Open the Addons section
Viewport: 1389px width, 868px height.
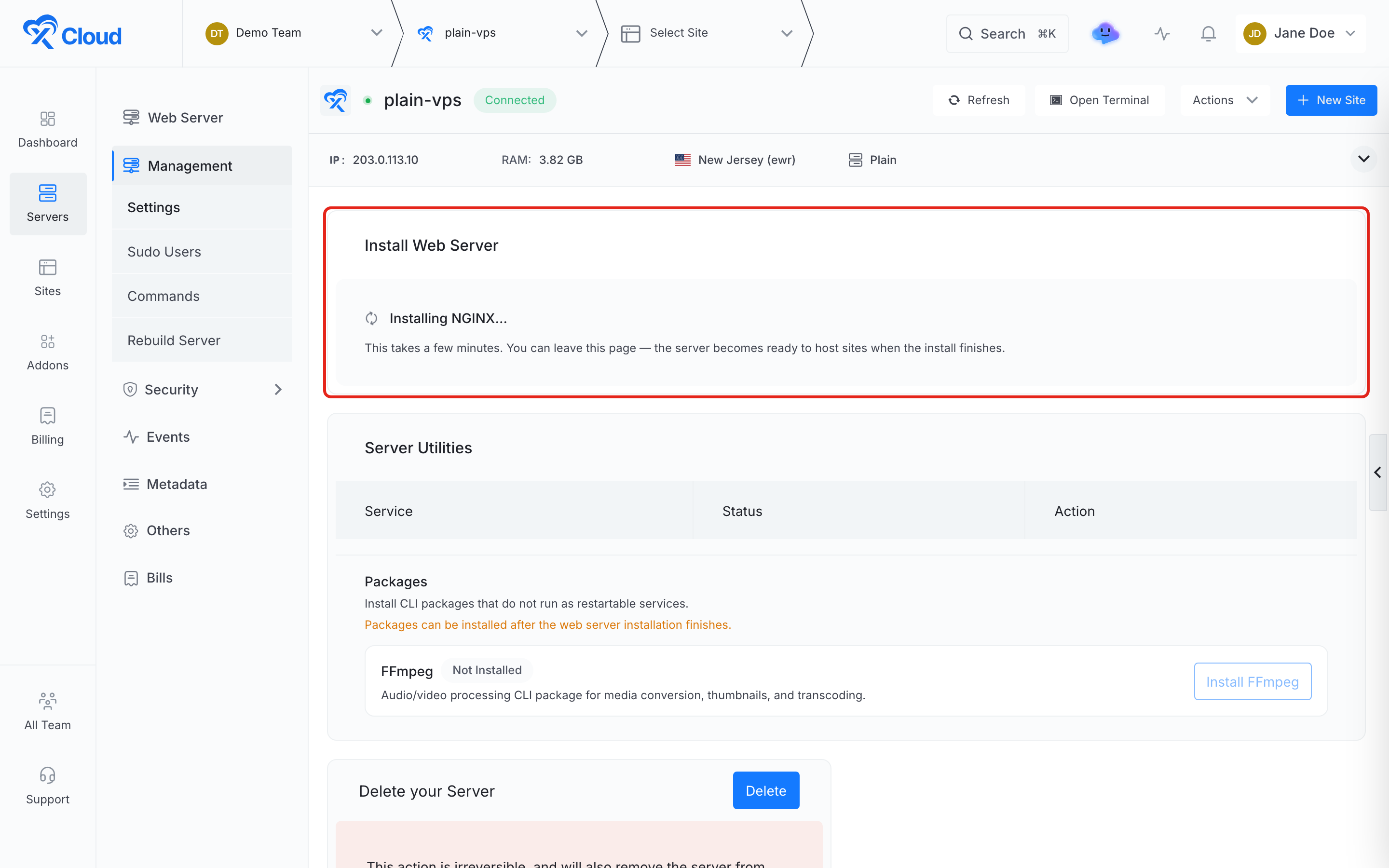coord(48,353)
